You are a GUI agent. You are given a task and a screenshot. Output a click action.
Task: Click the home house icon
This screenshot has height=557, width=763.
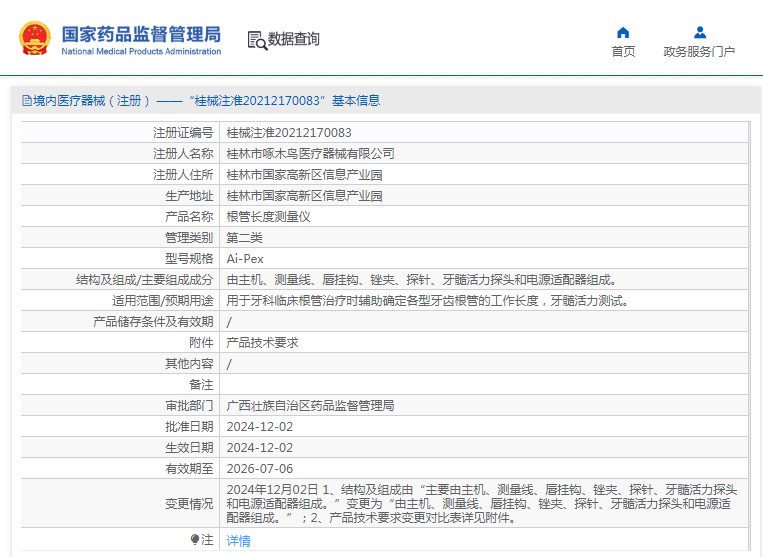point(623,33)
